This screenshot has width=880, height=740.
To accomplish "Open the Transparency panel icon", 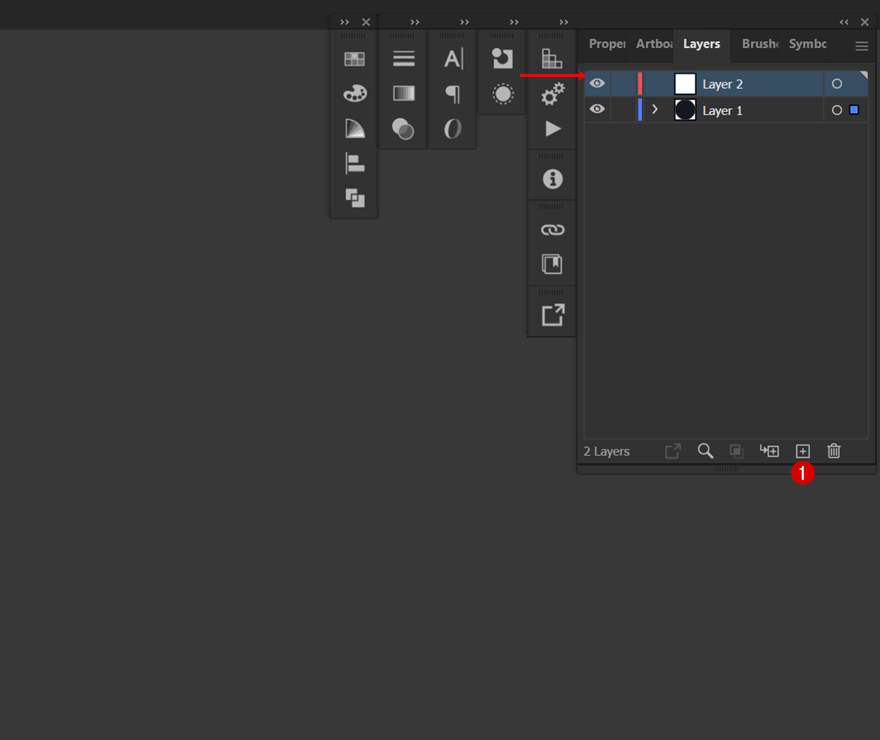I will tap(403, 128).
